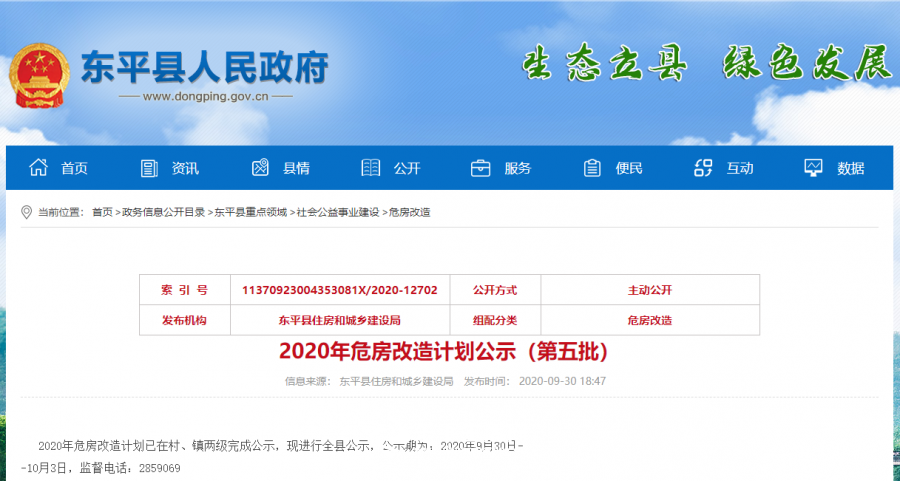Screen dimensions: 900x481
Task: Click 东平县住房和城乡建设局 in the table
Action: point(340,320)
